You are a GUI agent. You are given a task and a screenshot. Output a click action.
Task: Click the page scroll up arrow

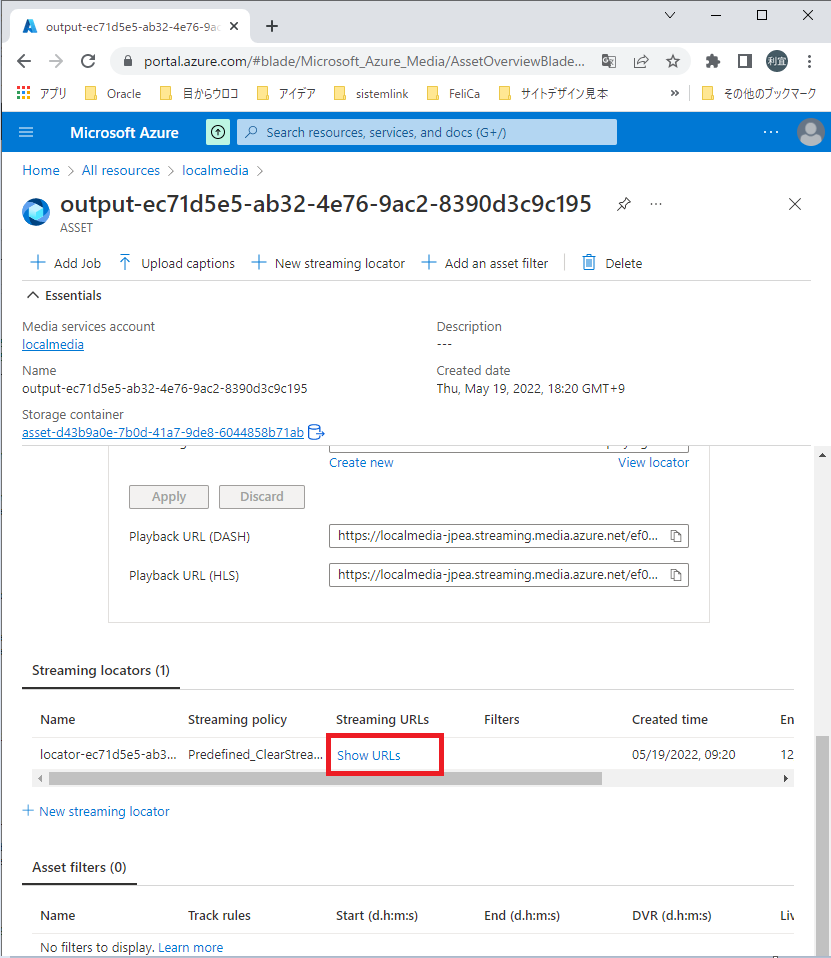[x=822, y=455]
